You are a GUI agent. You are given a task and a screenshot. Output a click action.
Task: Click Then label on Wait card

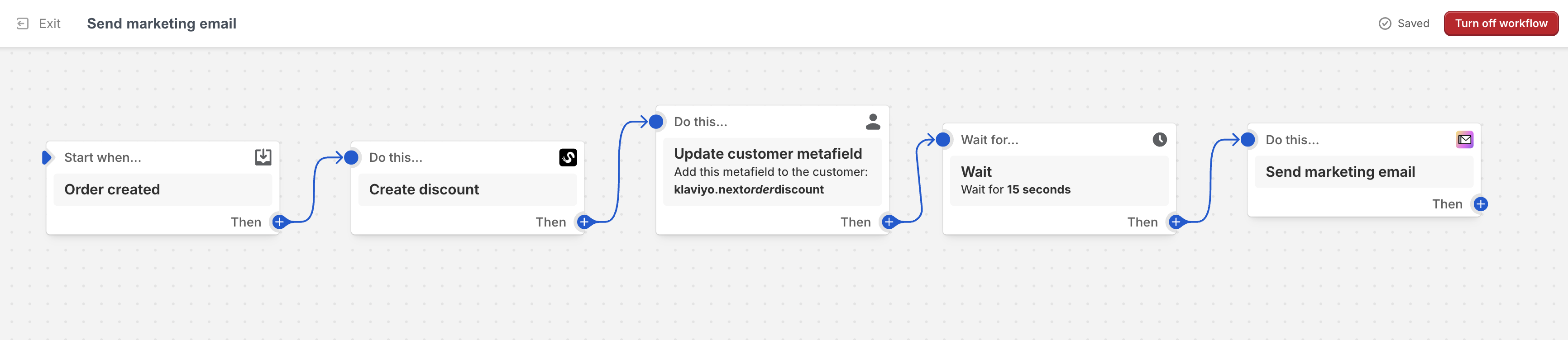(x=1142, y=222)
